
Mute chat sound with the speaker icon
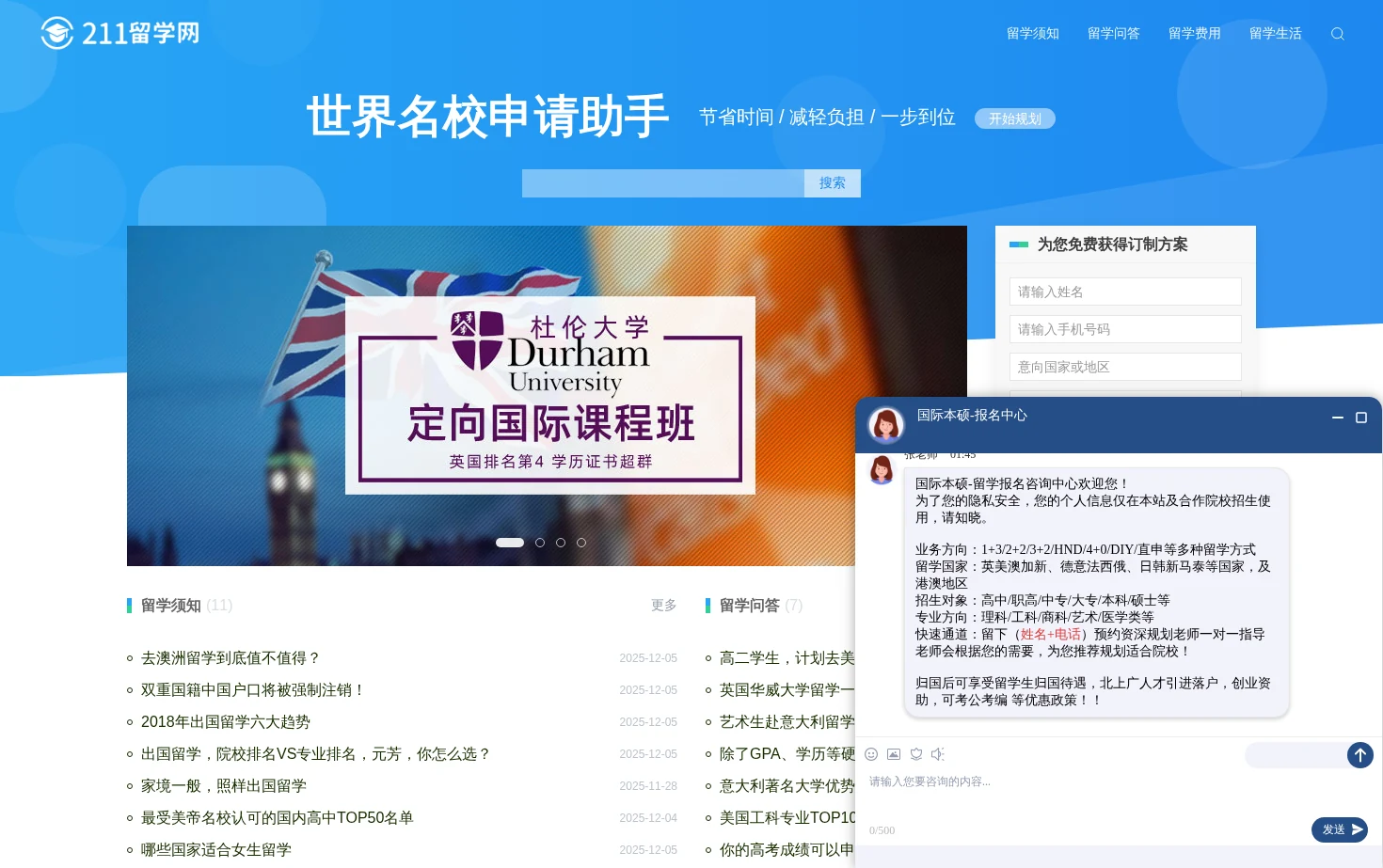pos(938,754)
